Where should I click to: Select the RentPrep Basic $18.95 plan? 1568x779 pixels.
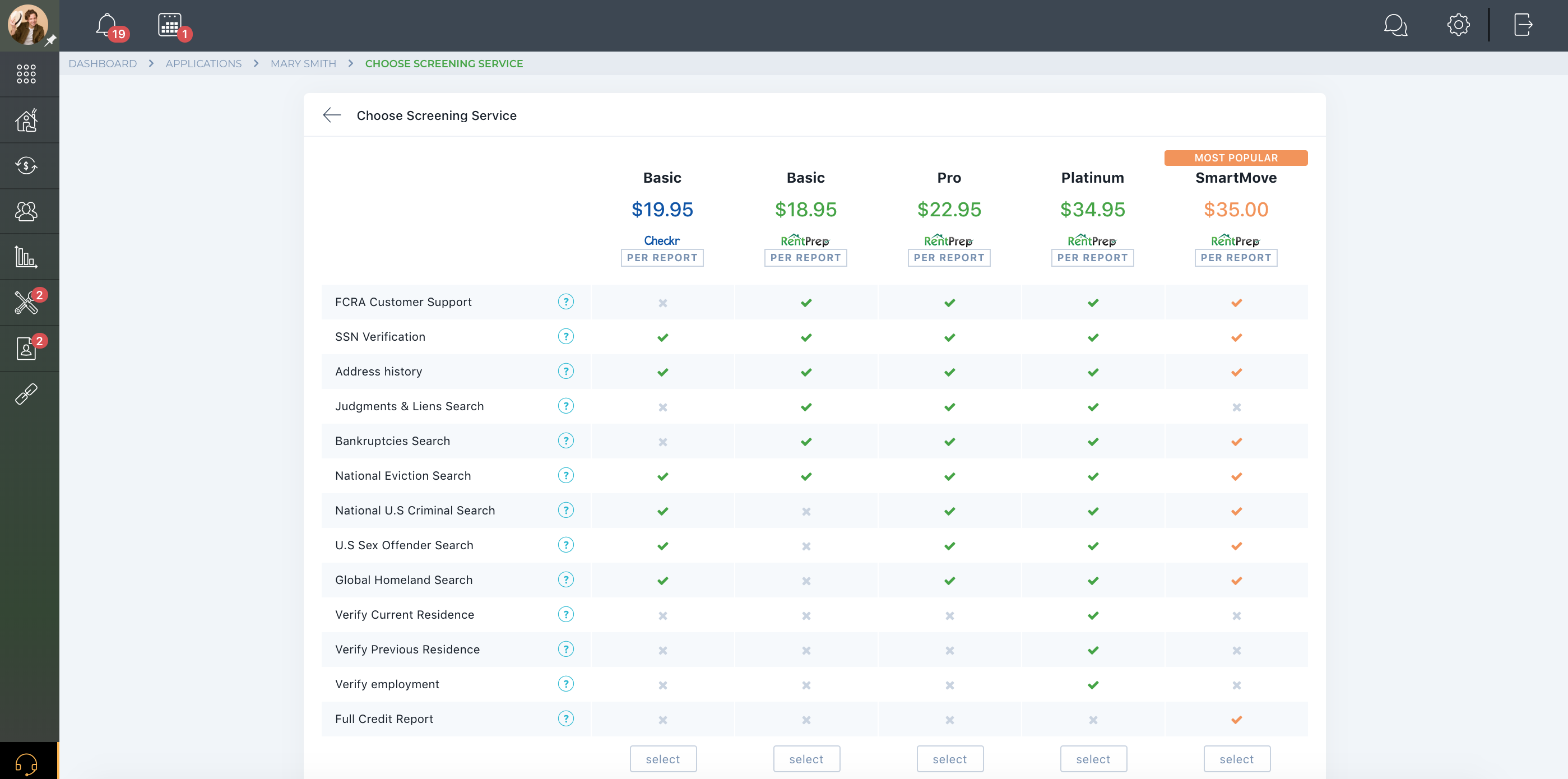point(806,759)
